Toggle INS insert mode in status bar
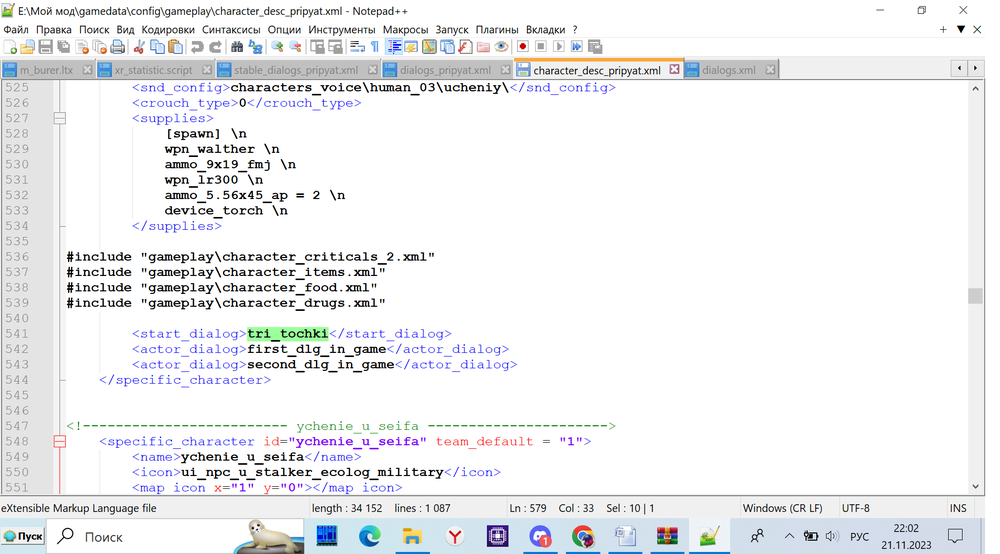This screenshot has height=554, width=1000. 957,508
